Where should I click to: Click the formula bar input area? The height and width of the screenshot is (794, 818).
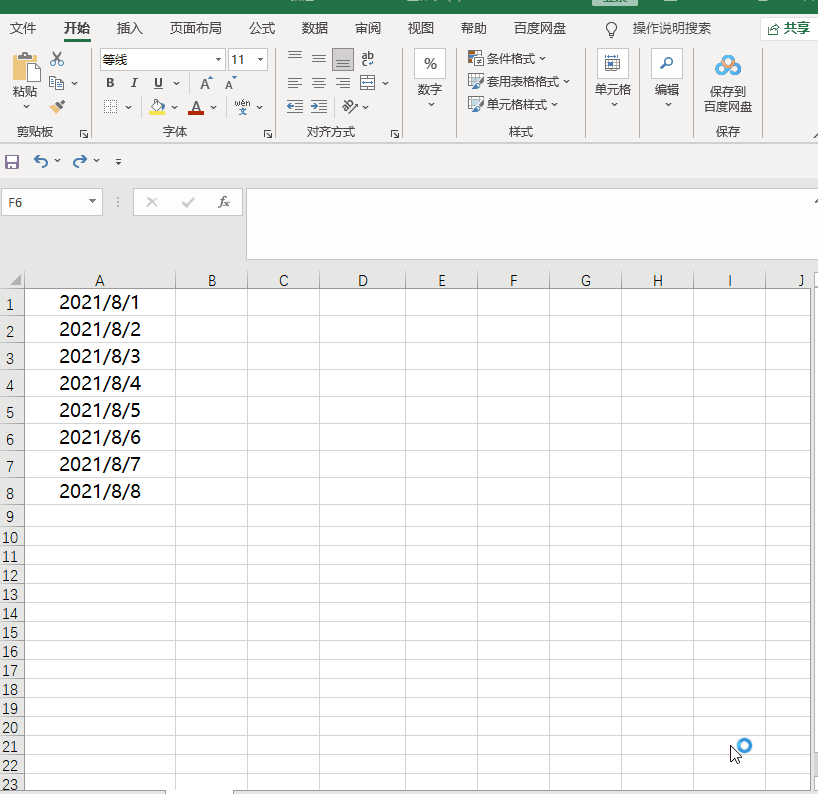530,224
